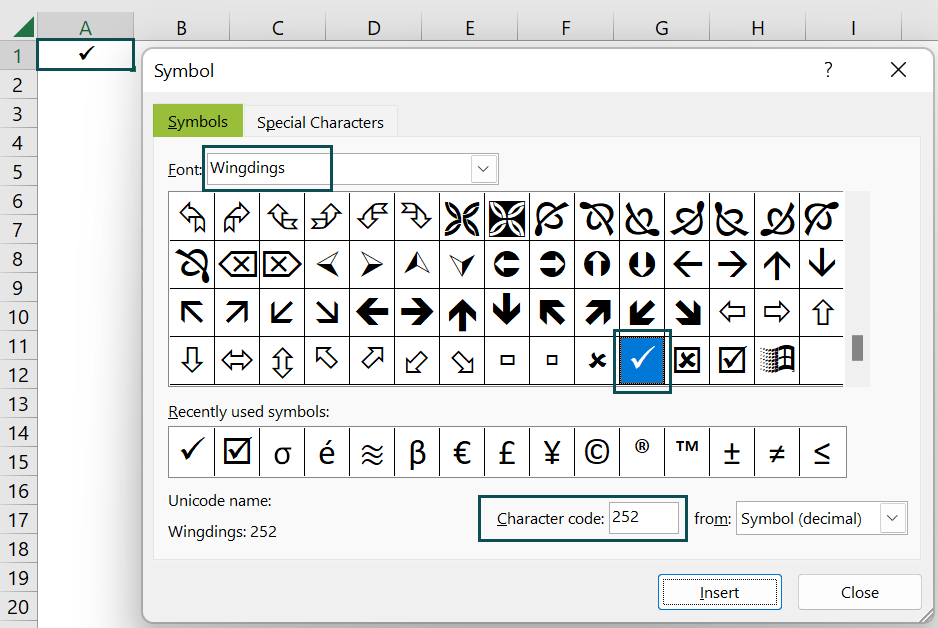Select the circled up arrow symbol
Screen dimensions: 938x628
click(x=597, y=264)
